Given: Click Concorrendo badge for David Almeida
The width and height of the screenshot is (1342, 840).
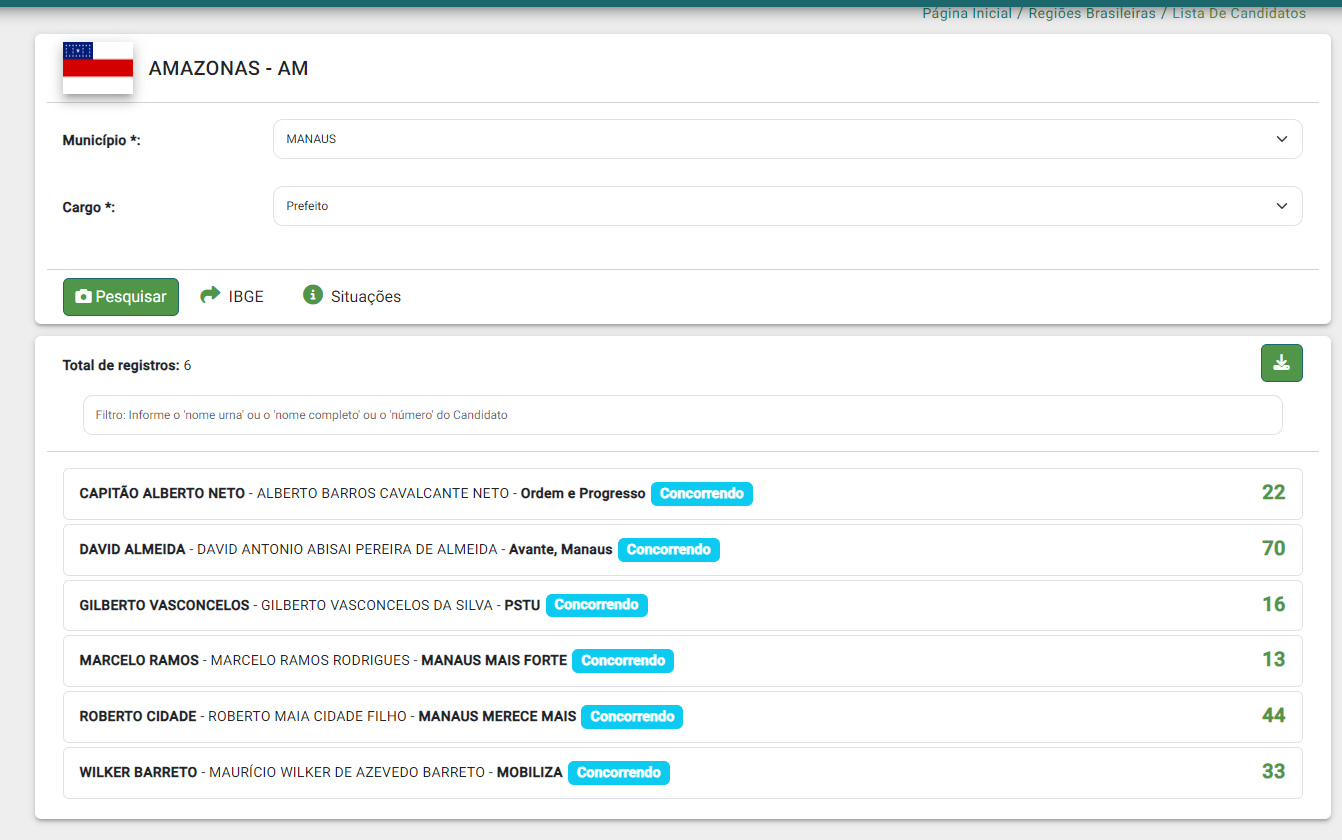Looking at the screenshot, I should pyautogui.click(x=669, y=550).
